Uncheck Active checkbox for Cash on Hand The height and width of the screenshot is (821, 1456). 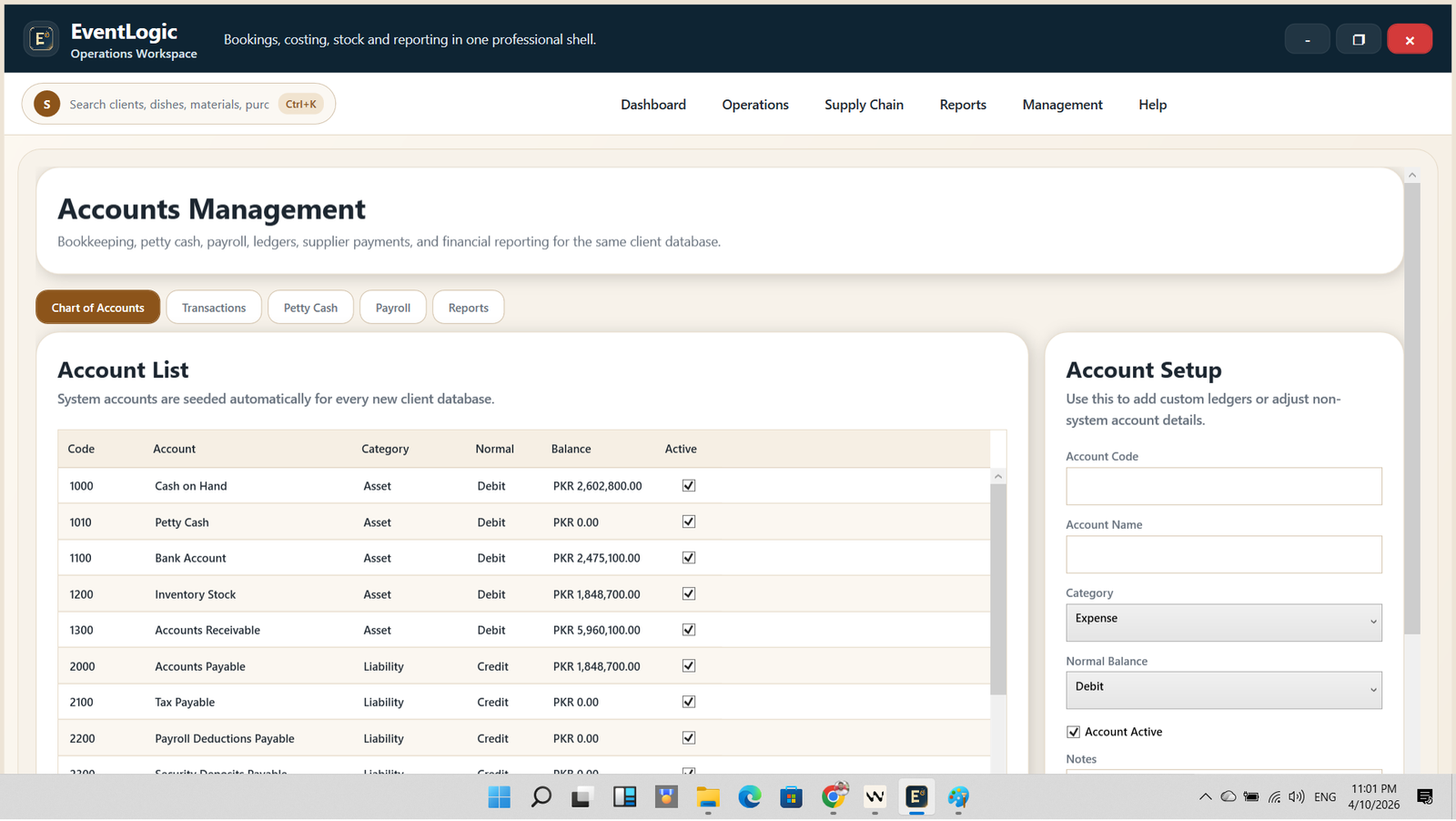coord(689,486)
